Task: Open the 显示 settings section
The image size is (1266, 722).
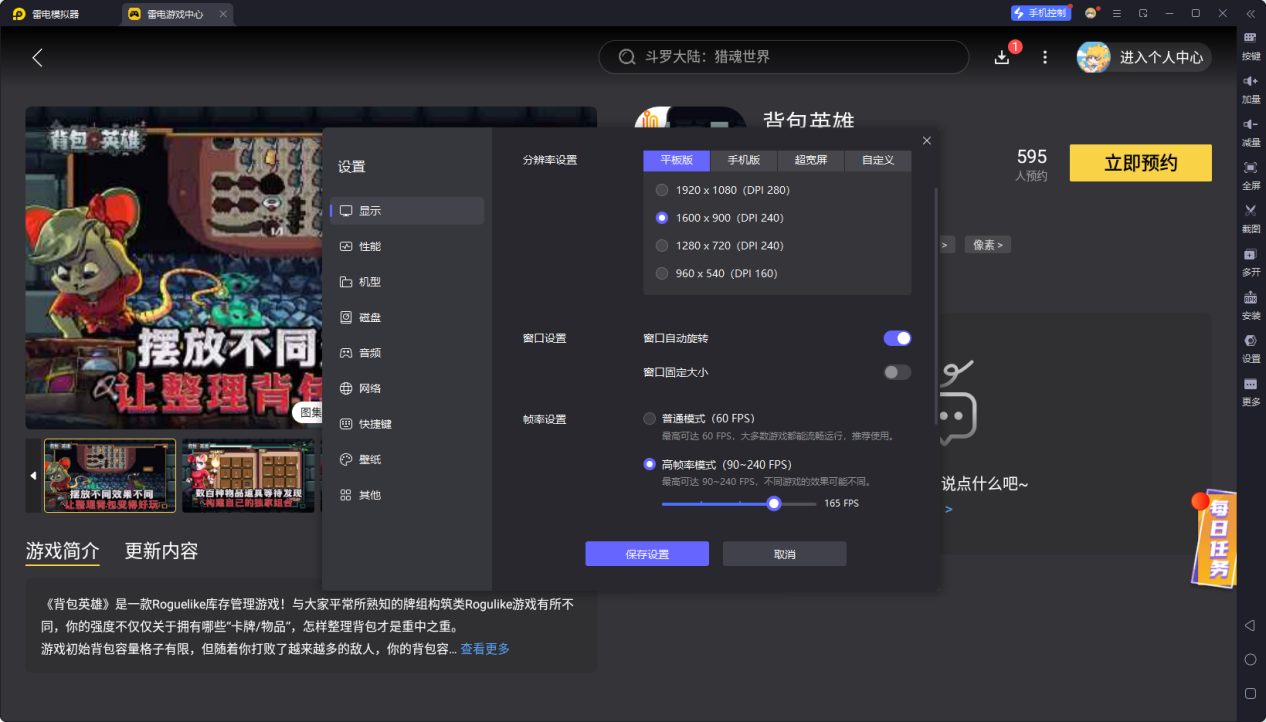Action: click(x=407, y=211)
